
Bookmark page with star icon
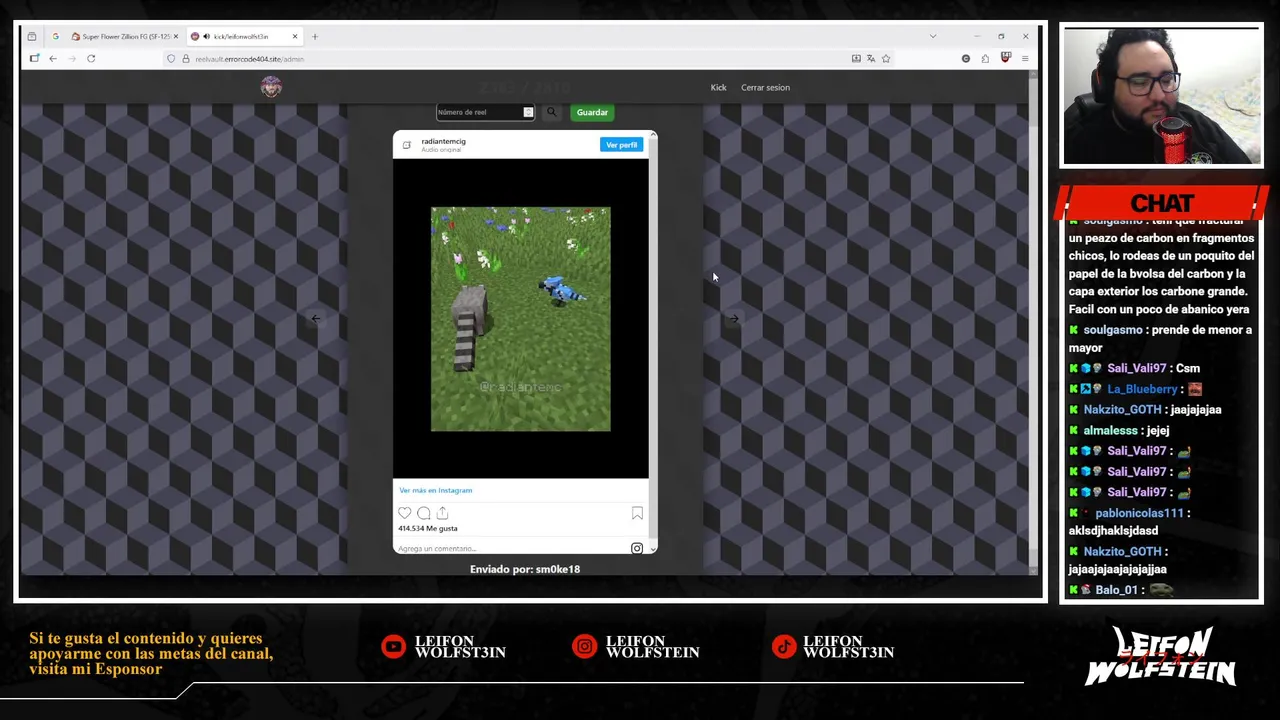coord(886,59)
